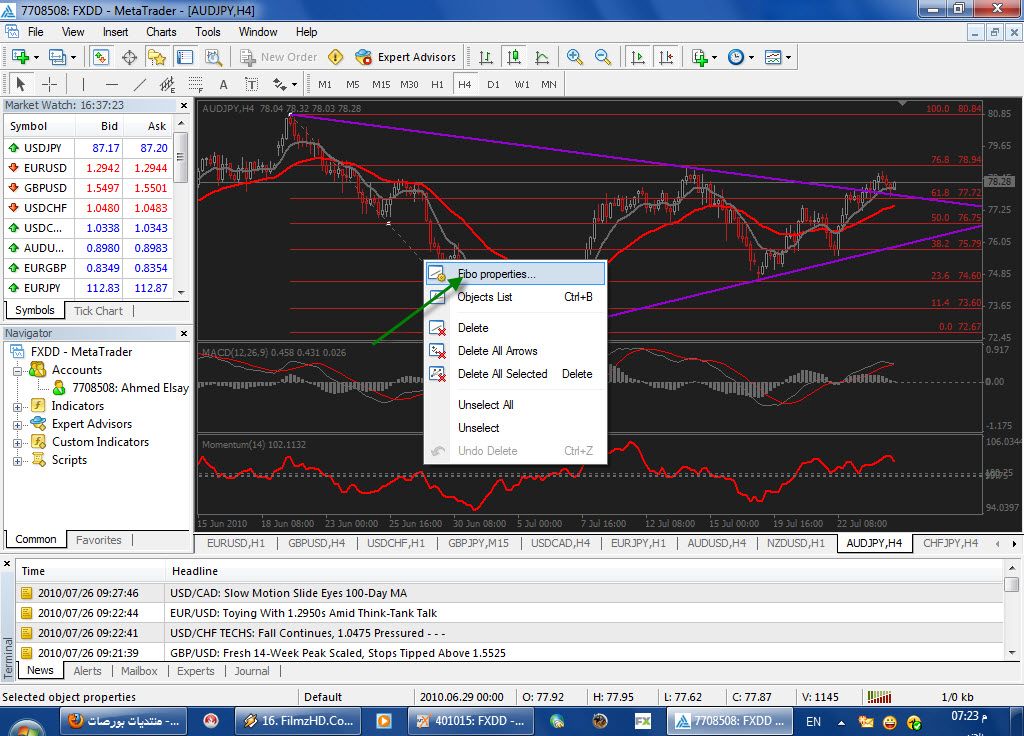The height and width of the screenshot is (736, 1024).
Task: Draw a vertical line tool
Action: click(x=84, y=84)
